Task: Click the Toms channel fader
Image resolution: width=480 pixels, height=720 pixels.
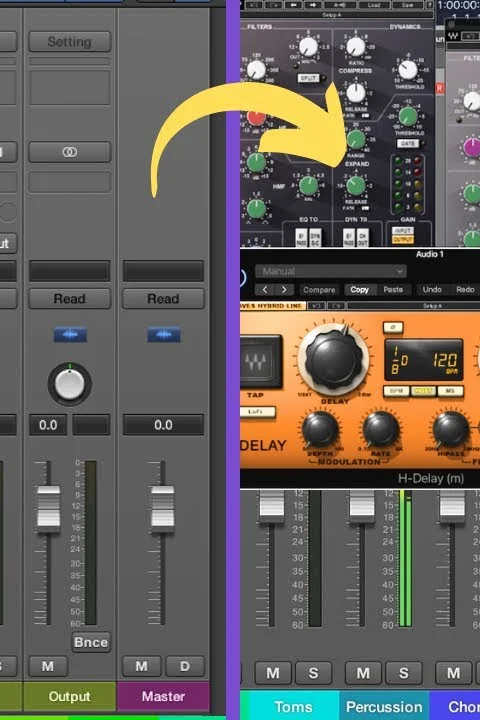Action: 272,505
